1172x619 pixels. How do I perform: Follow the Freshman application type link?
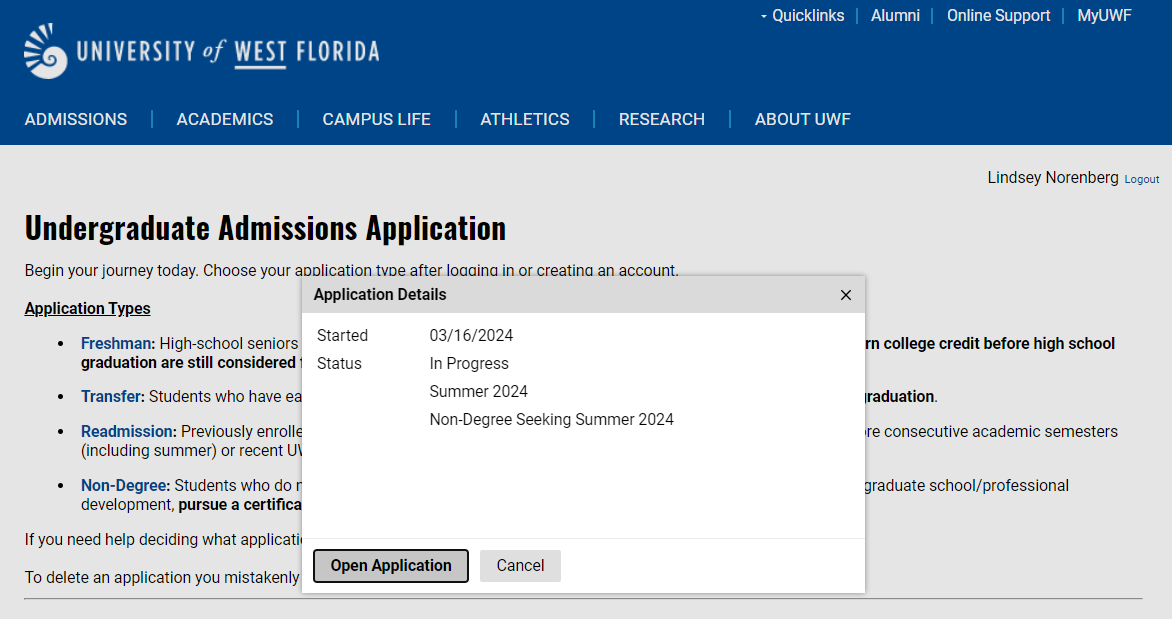coord(118,344)
